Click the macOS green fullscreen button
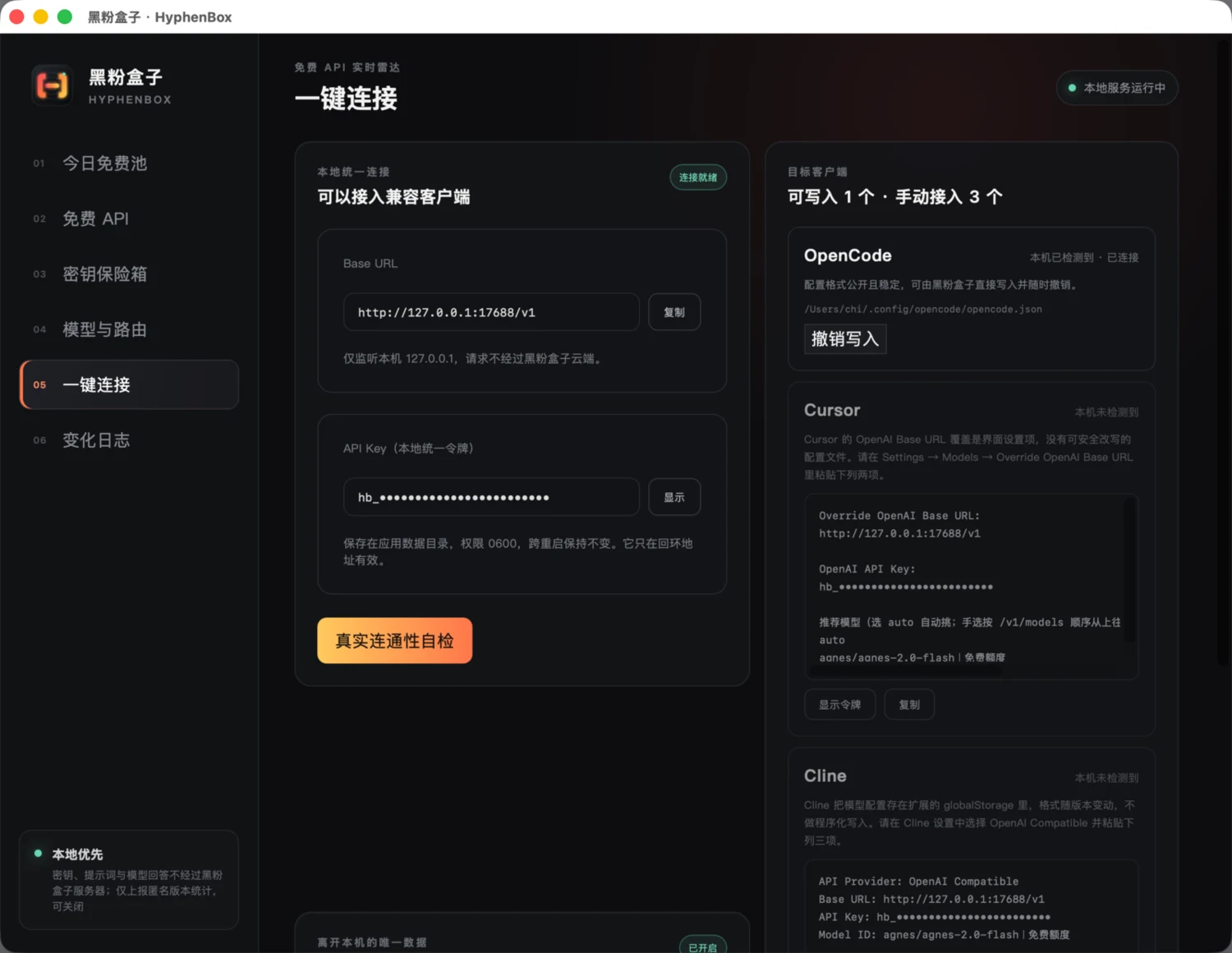 click(65, 16)
